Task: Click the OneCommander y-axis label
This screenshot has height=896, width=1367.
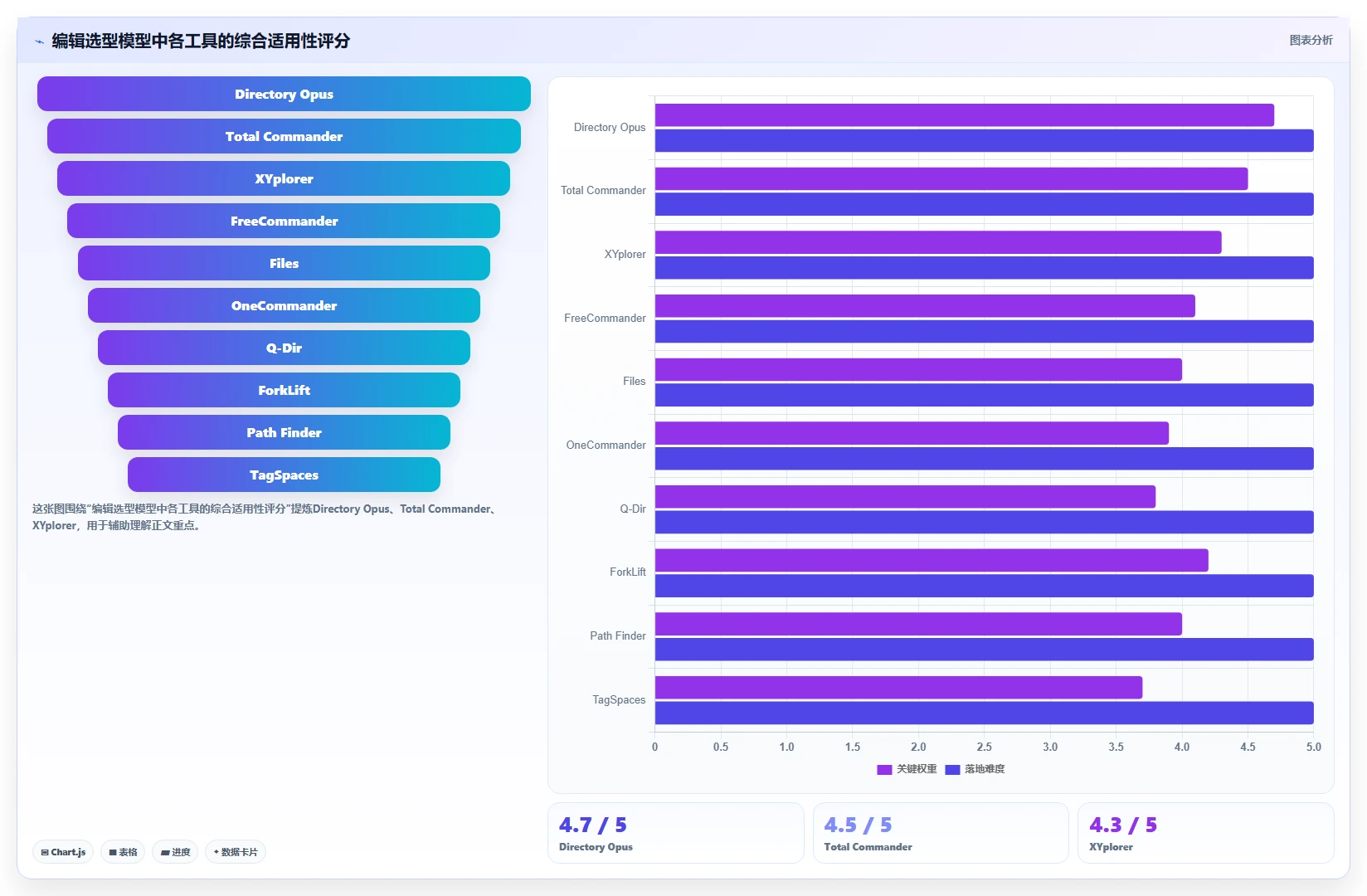Action: point(606,445)
